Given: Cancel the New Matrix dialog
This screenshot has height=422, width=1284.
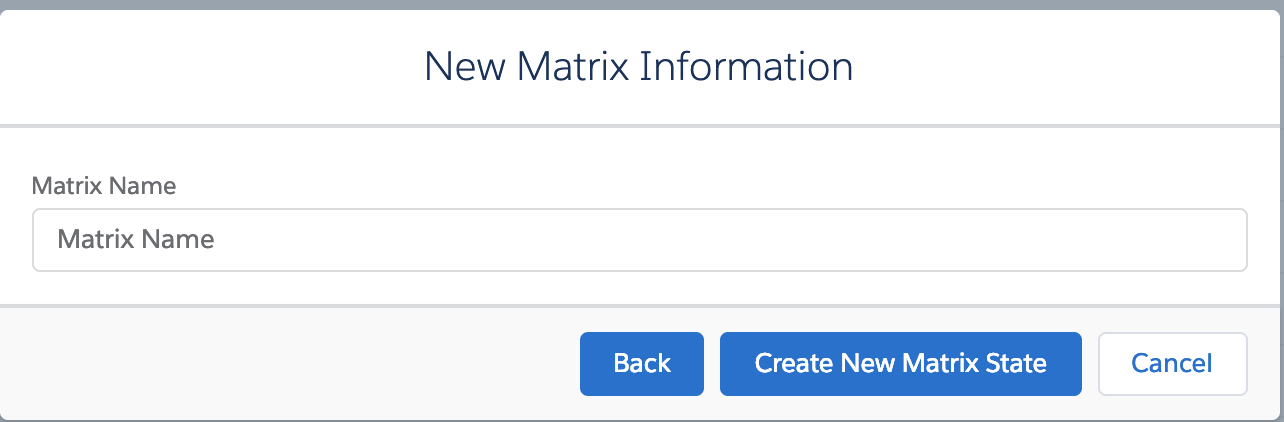Looking at the screenshot, I should [1172, 363].
